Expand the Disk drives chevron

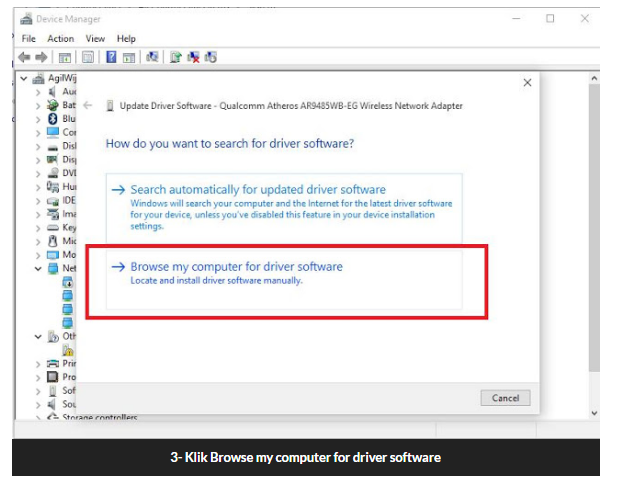(38, 146)
